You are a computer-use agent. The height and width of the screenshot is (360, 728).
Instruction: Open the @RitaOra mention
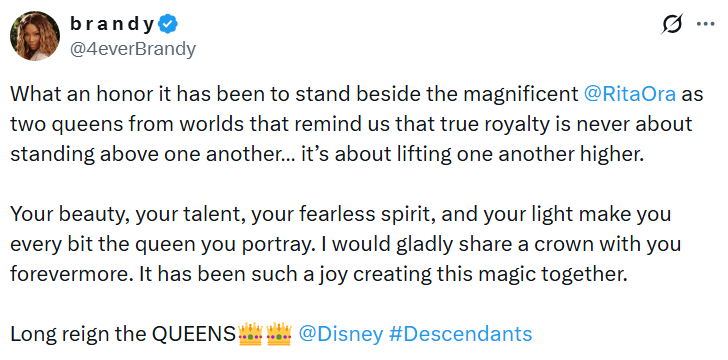(x=630, y=94)
